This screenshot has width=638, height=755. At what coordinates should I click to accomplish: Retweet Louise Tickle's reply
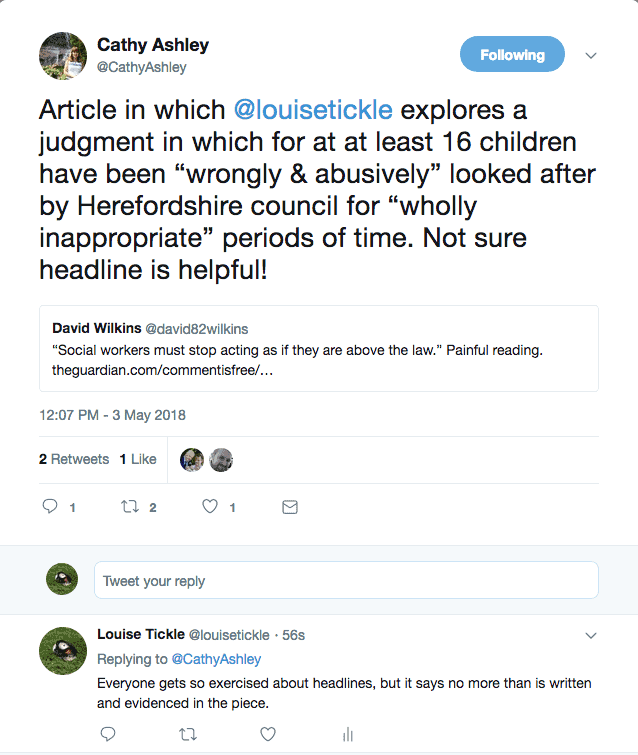(x=187, y=735)
